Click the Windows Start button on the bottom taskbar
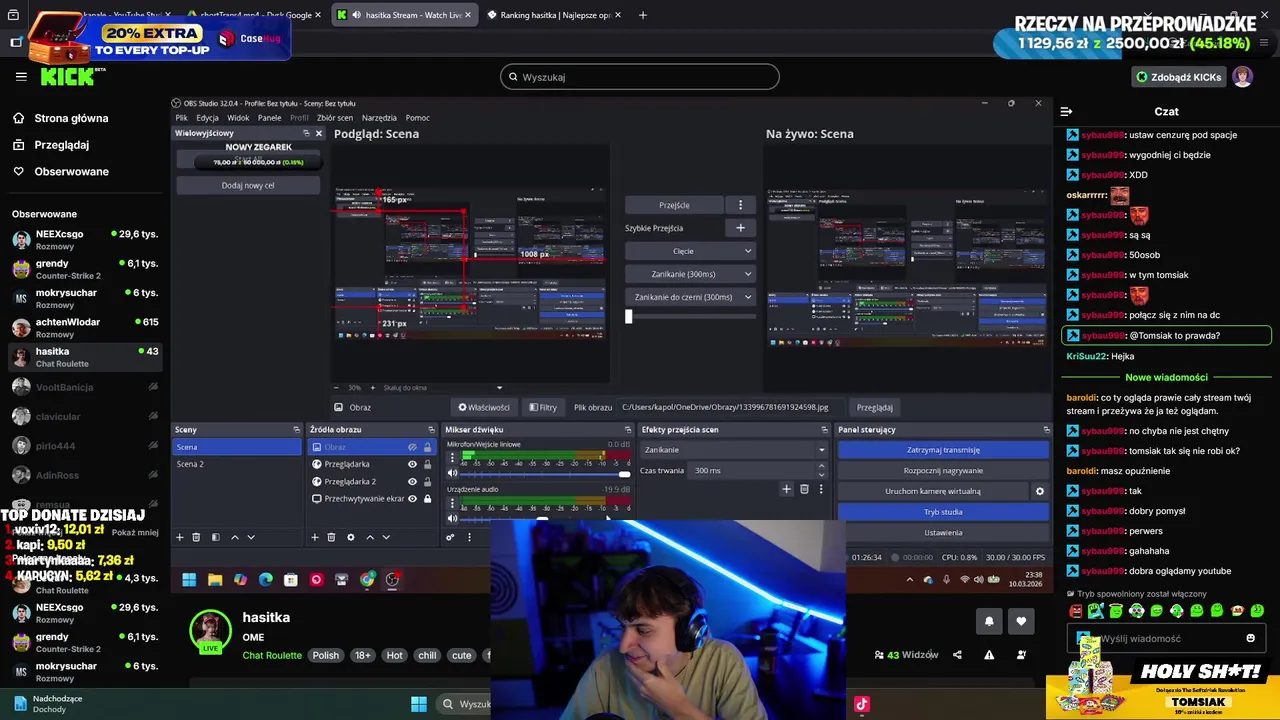The height and width of the screenshot is (720, 1280). pos(419,704)
